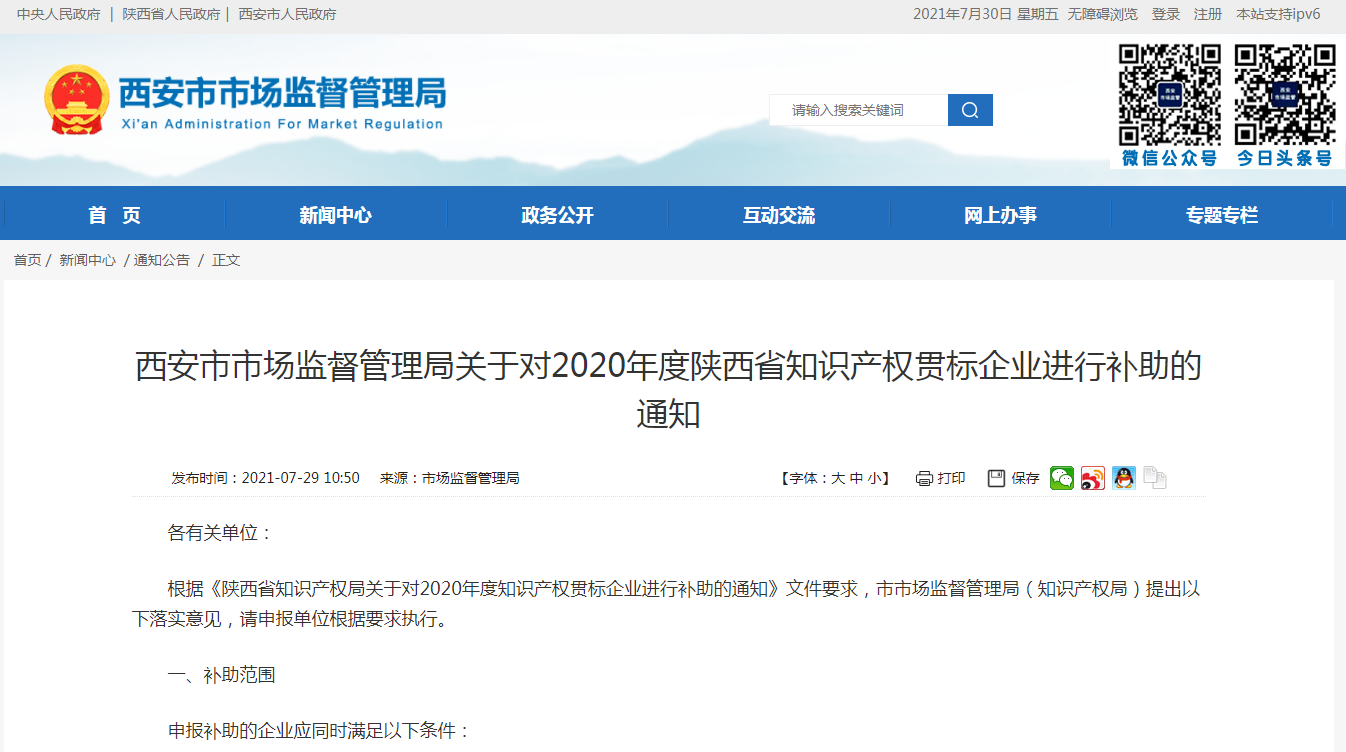Open 西安市人民政府 link
The height and width of the screenshot is (752, 1346).
(287, 14)
